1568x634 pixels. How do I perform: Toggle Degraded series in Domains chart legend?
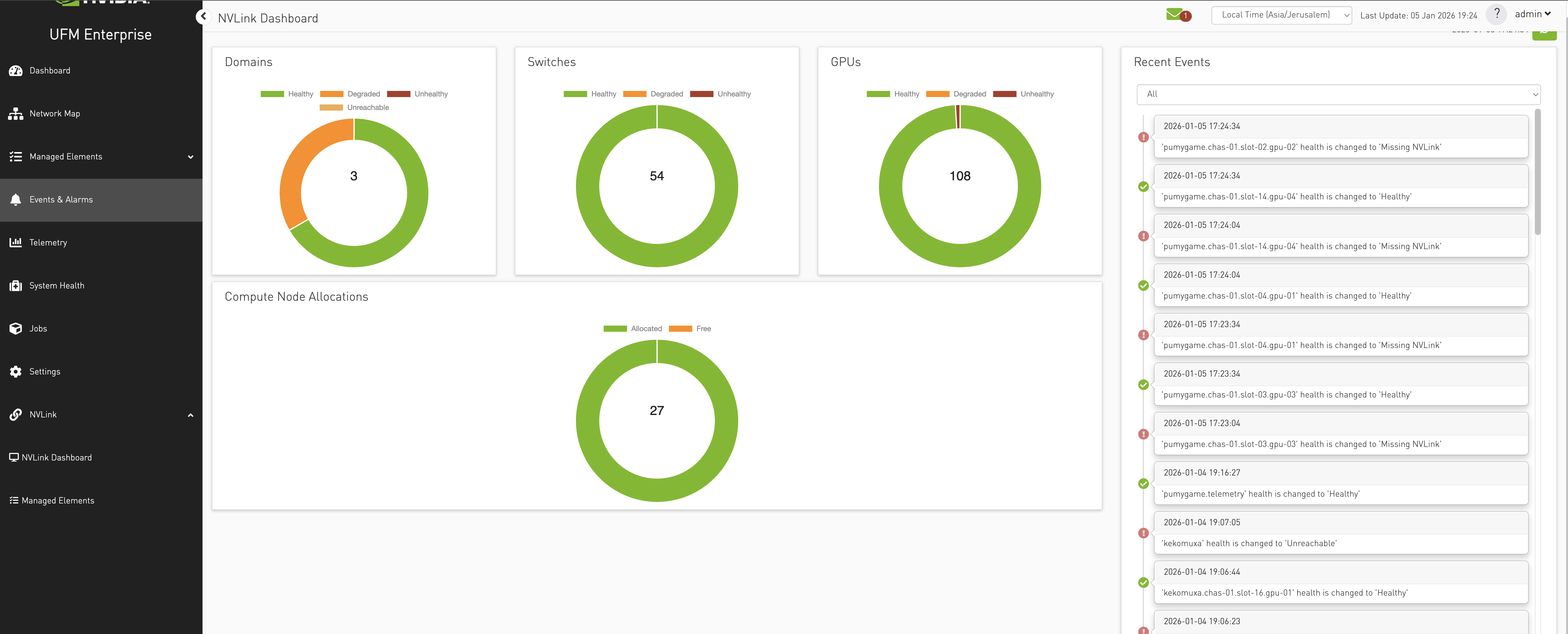point(350,94)
